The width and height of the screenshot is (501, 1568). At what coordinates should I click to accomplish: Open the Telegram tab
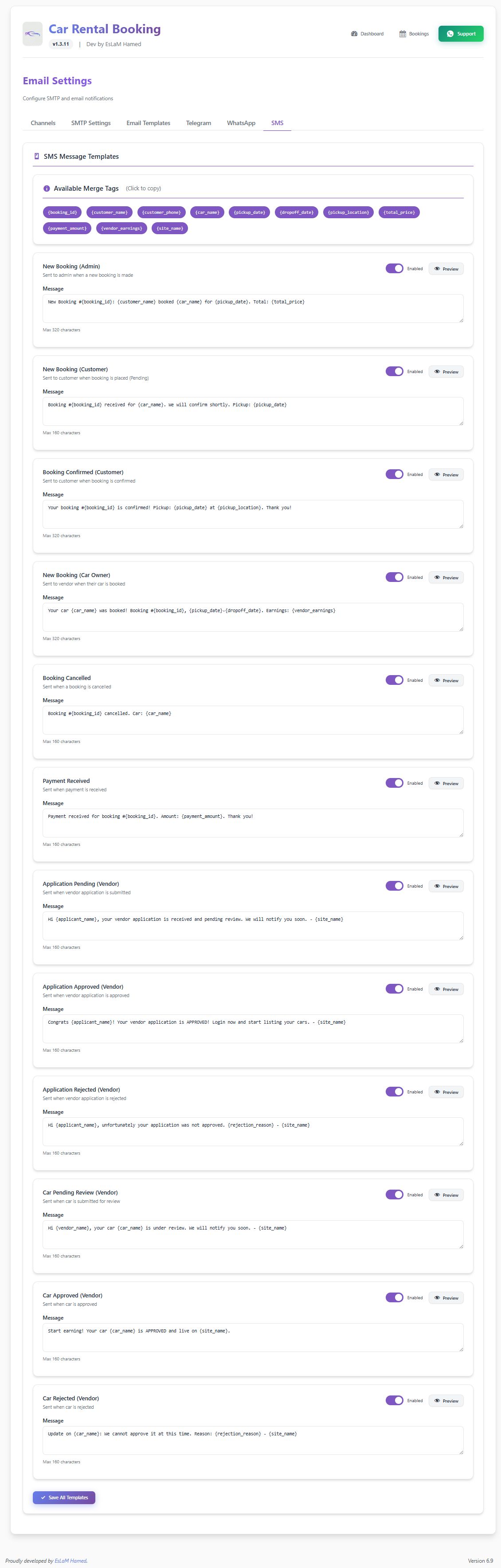click(x=199, y=123)
